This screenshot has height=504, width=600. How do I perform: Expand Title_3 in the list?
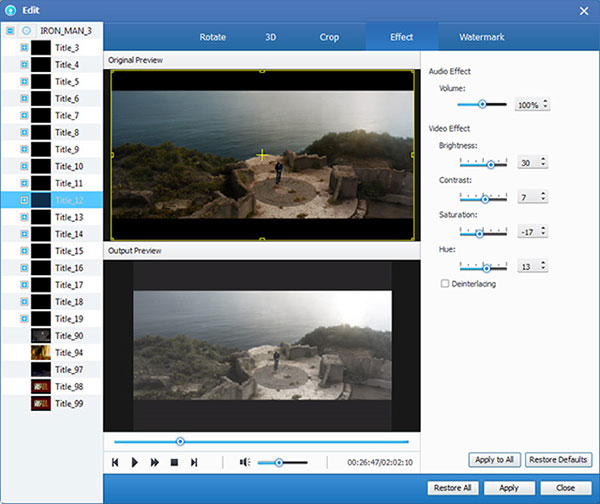pos(24,48)
